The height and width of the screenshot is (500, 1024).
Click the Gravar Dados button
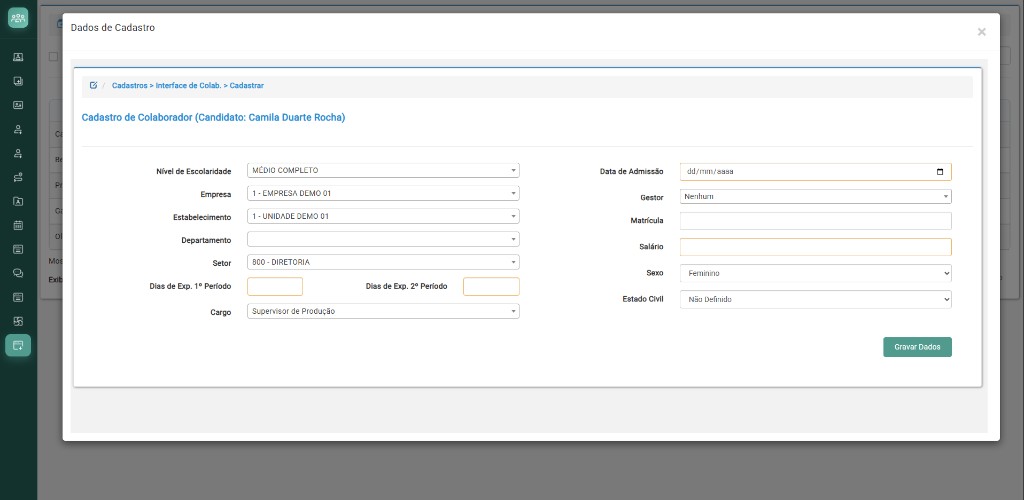(x=918, y=347)
